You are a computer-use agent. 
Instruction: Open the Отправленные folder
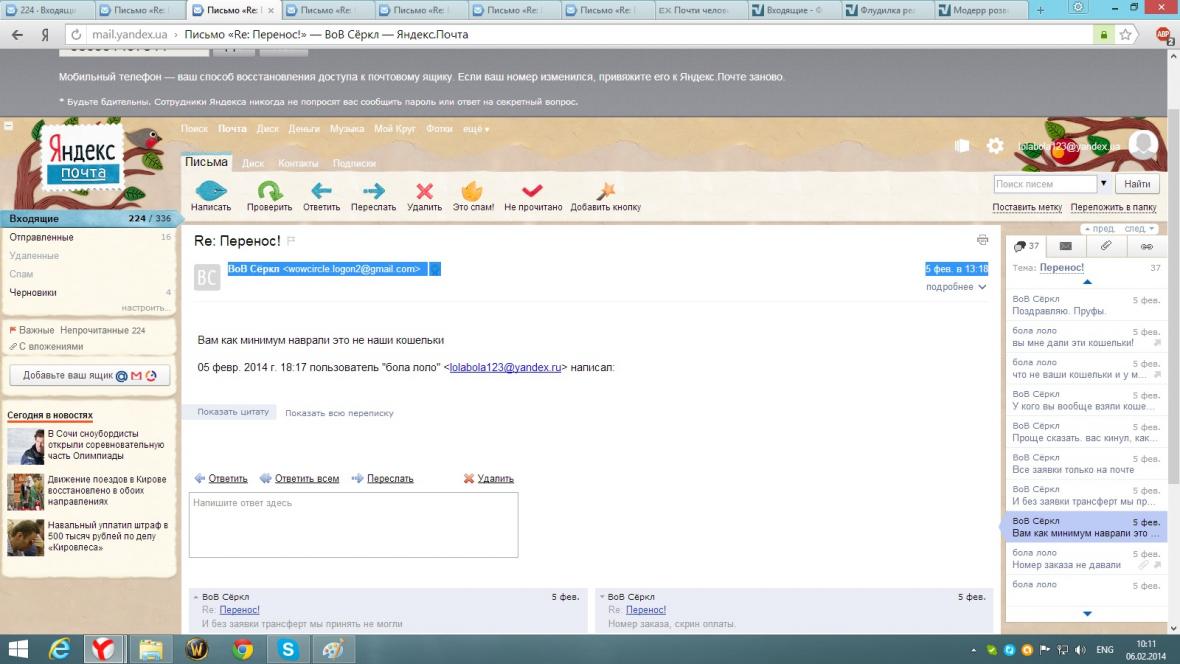(41, 238)
